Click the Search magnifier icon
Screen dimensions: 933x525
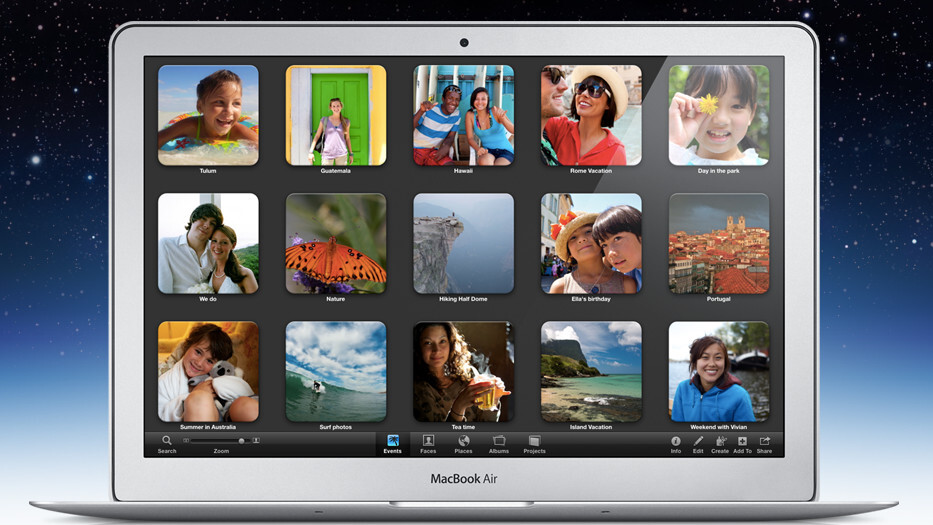(x=167, y=441)
